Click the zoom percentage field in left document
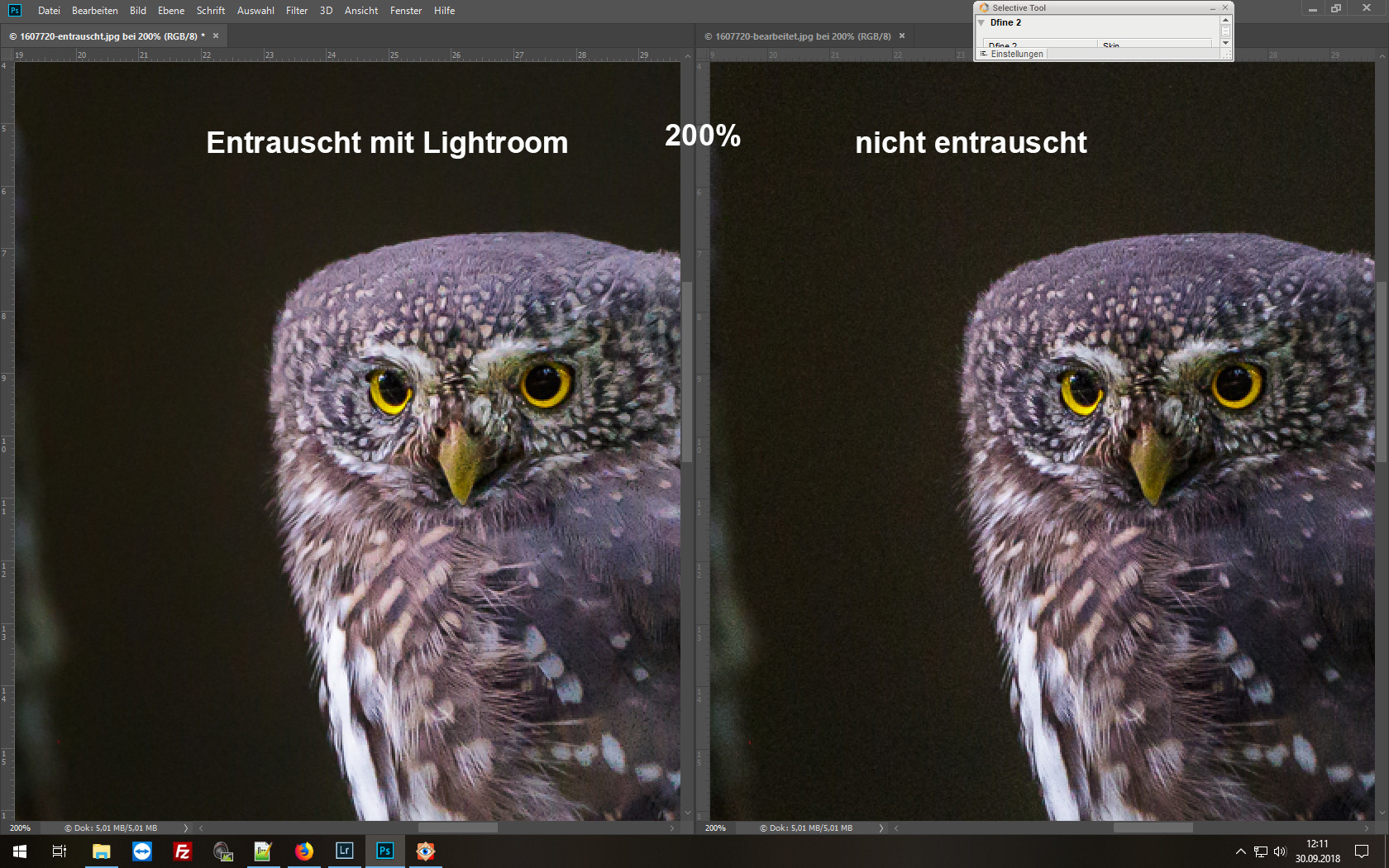The height and width of the screenshot is (868, 1389). (21, 827)
